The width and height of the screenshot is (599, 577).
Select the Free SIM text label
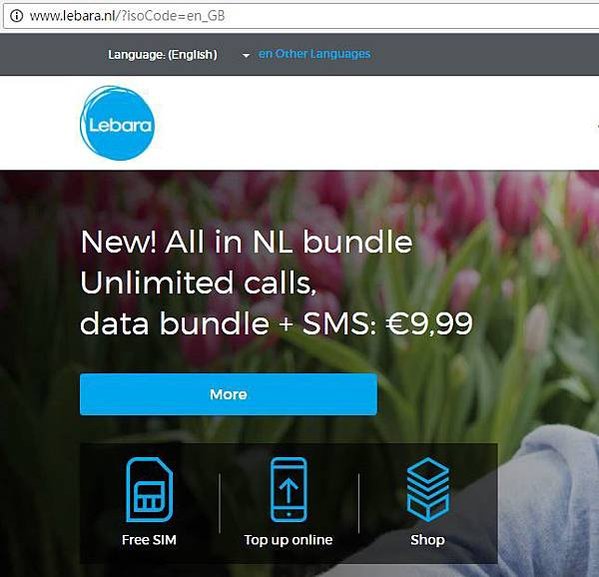(x=149, y=540)
